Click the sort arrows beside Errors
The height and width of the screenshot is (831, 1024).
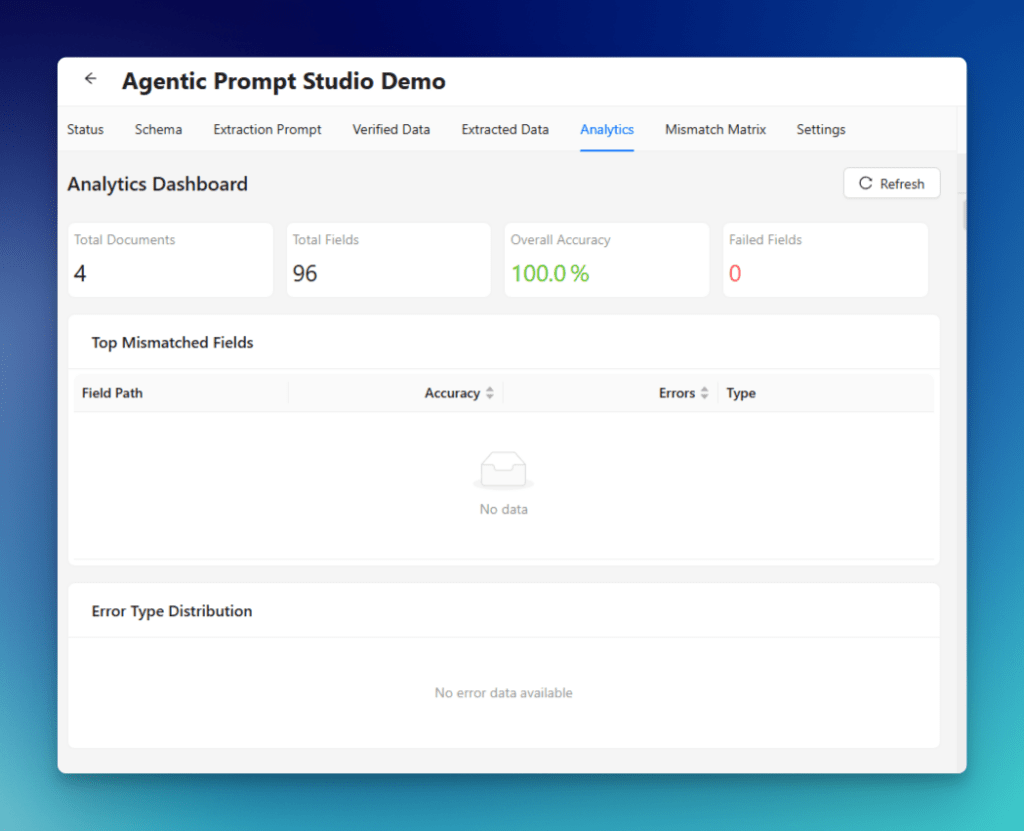704,394
